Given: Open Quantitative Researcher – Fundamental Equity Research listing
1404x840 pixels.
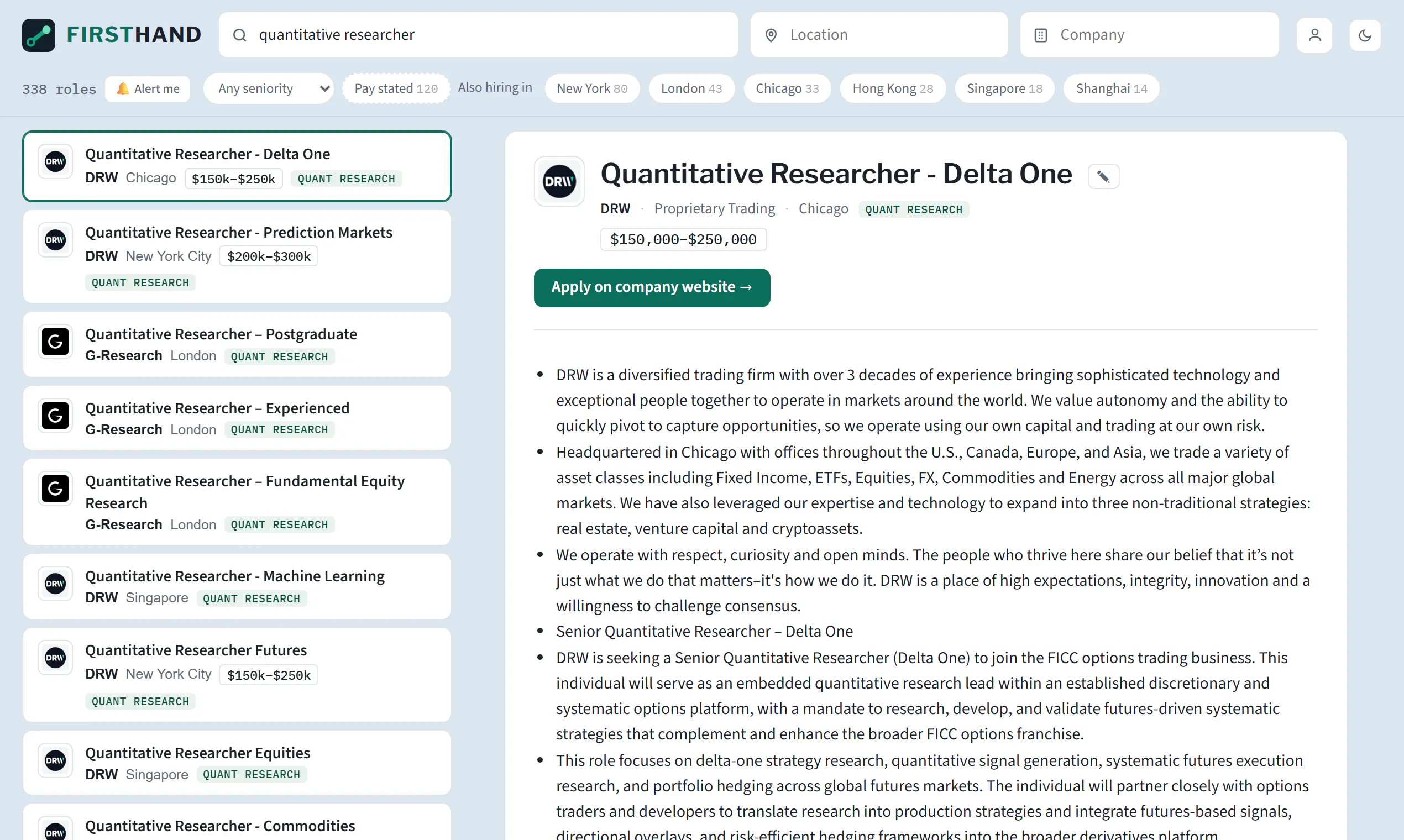Looking at the screenshot, I should click(237, 502).
